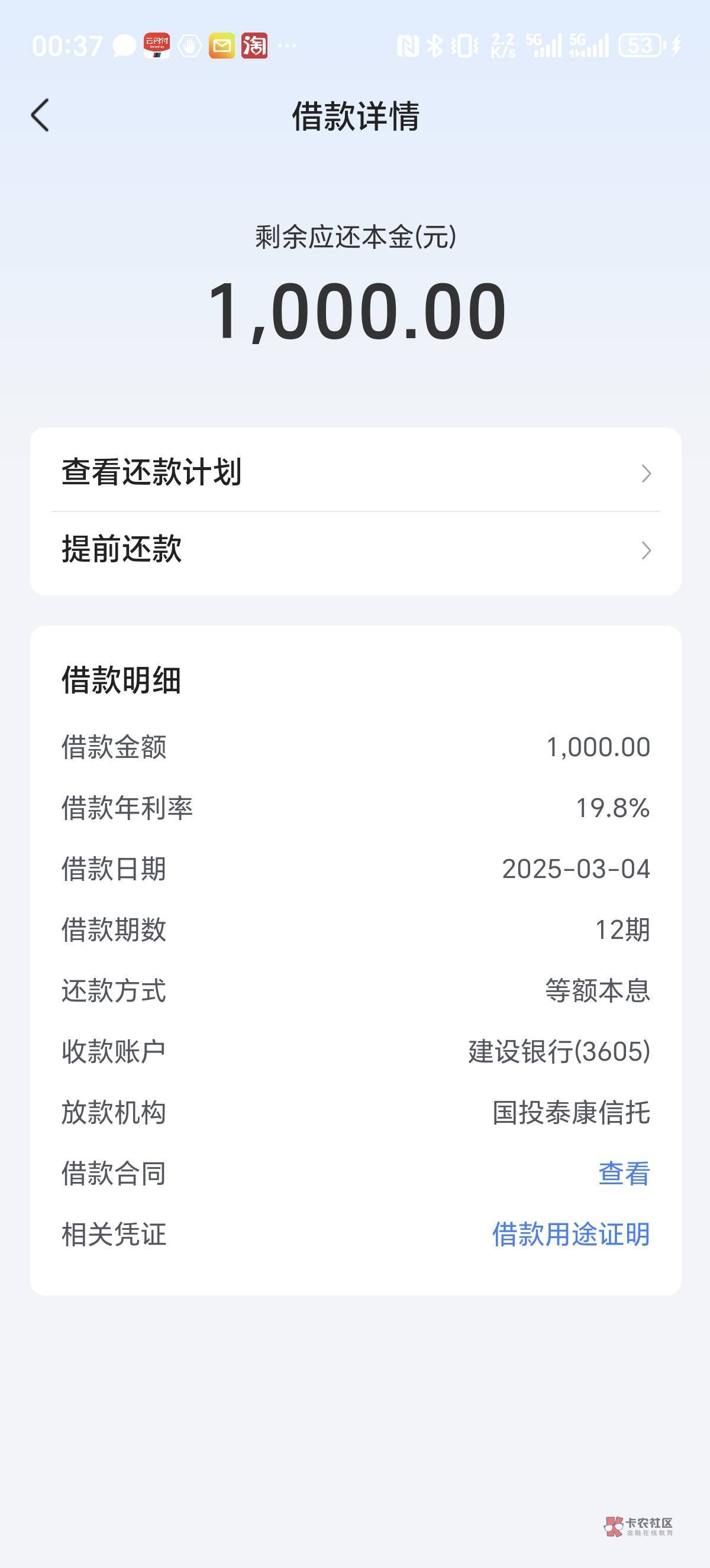710x1568 pixels.
Task: Tap the 建设银行(3605) receiving account value
Action: pos(559,1051)
